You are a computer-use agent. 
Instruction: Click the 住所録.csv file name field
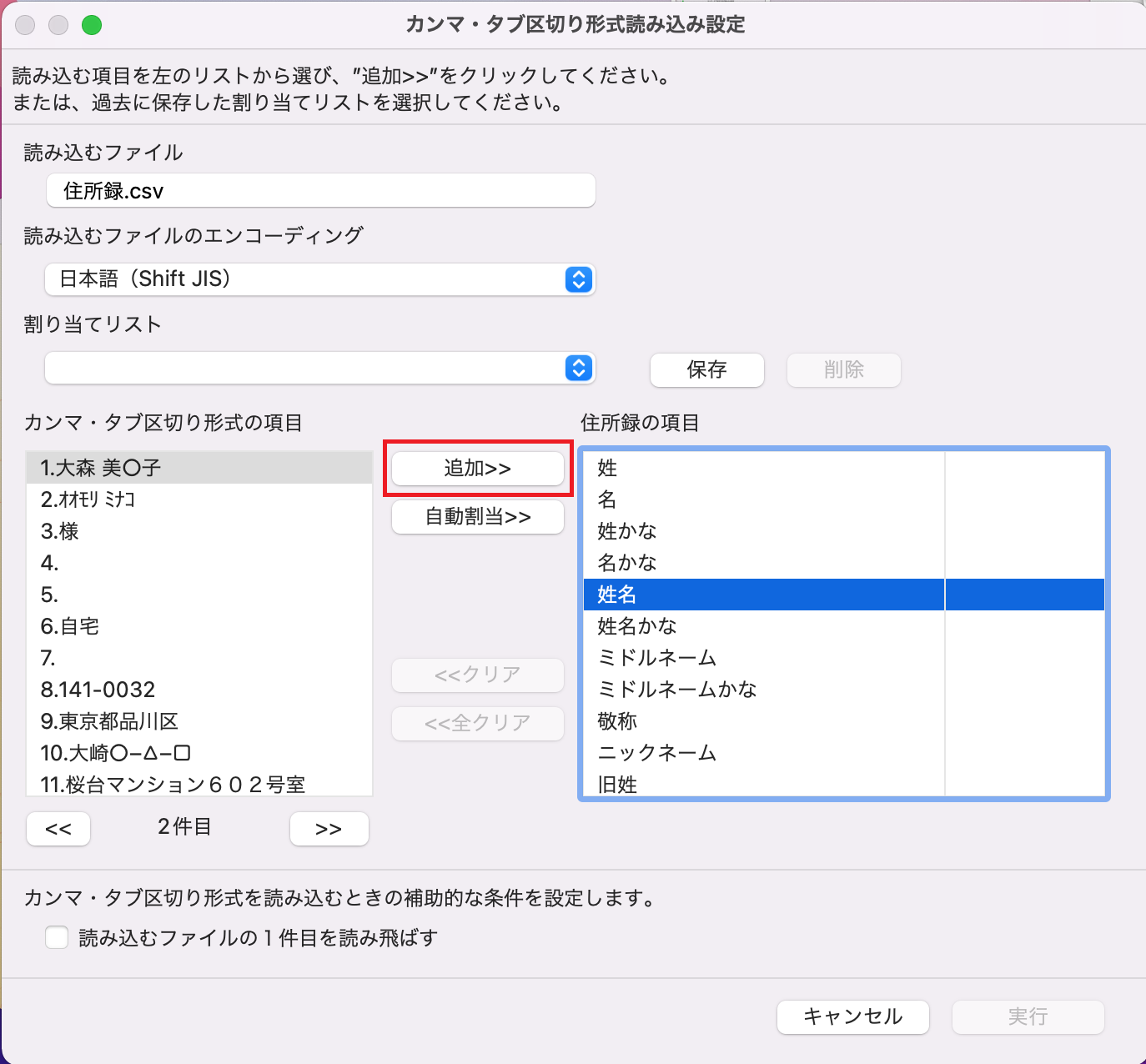pyautogui.click(x=320, y=191)
